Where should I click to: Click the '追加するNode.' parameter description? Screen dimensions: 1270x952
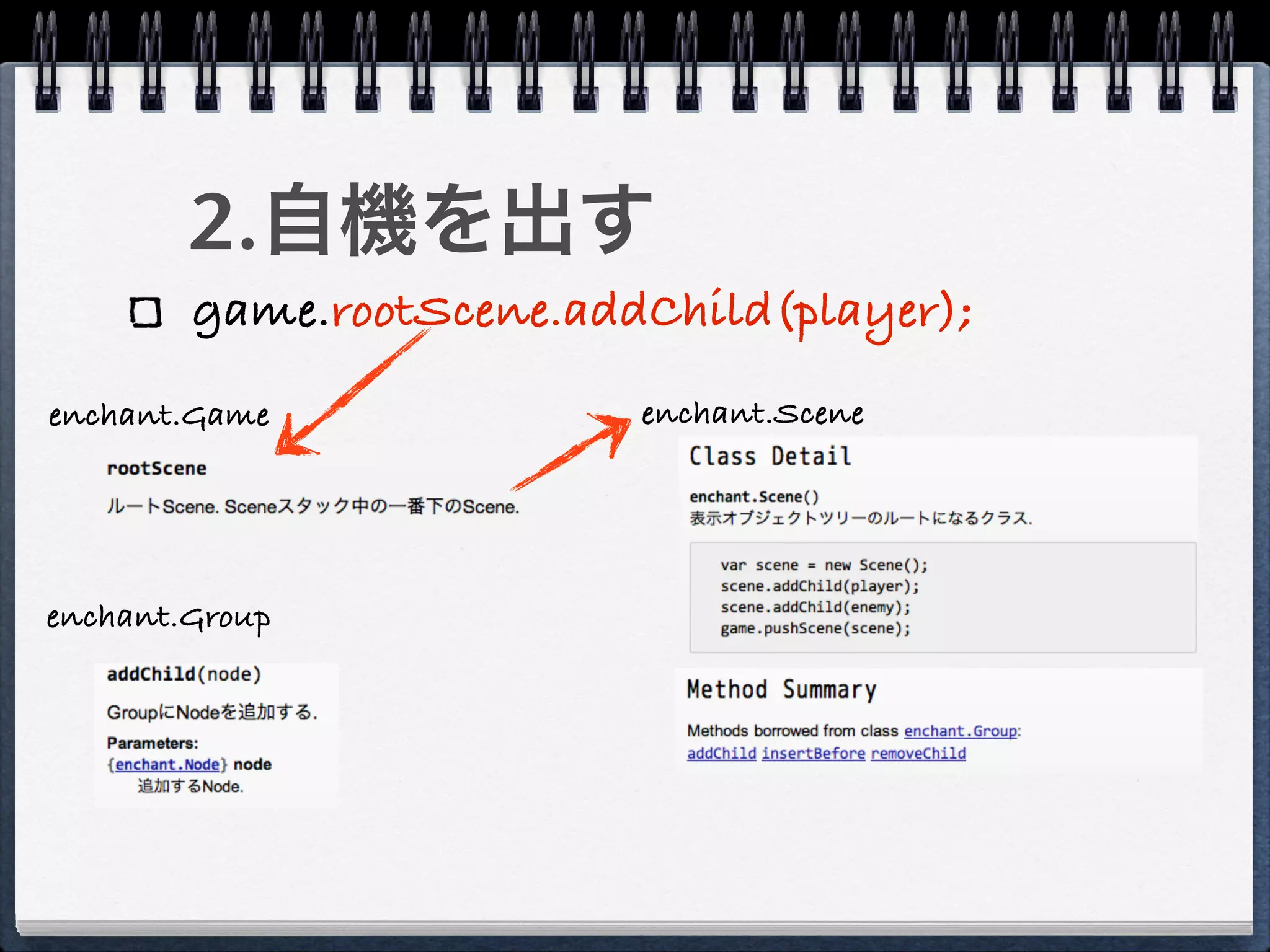[x=190, y=787]
